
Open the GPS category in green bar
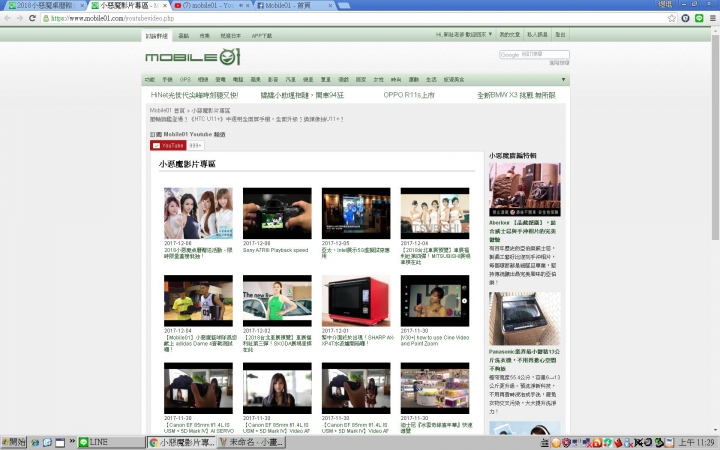pyautogui.click(x=185, y=79)
